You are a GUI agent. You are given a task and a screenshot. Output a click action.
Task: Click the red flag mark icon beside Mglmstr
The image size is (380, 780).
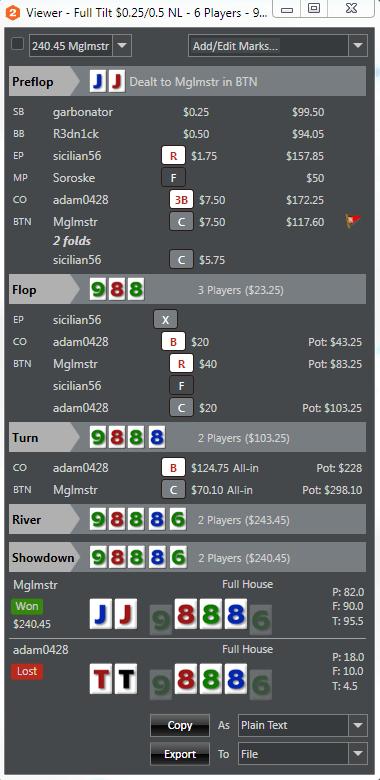(353, 221)
